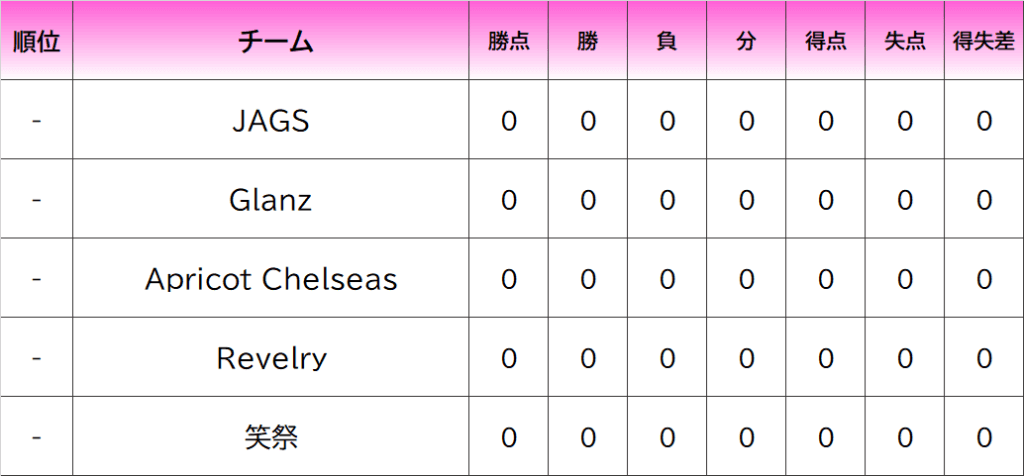Click the 分 column header
The image size is (1024, 476).
click(746, 42)
